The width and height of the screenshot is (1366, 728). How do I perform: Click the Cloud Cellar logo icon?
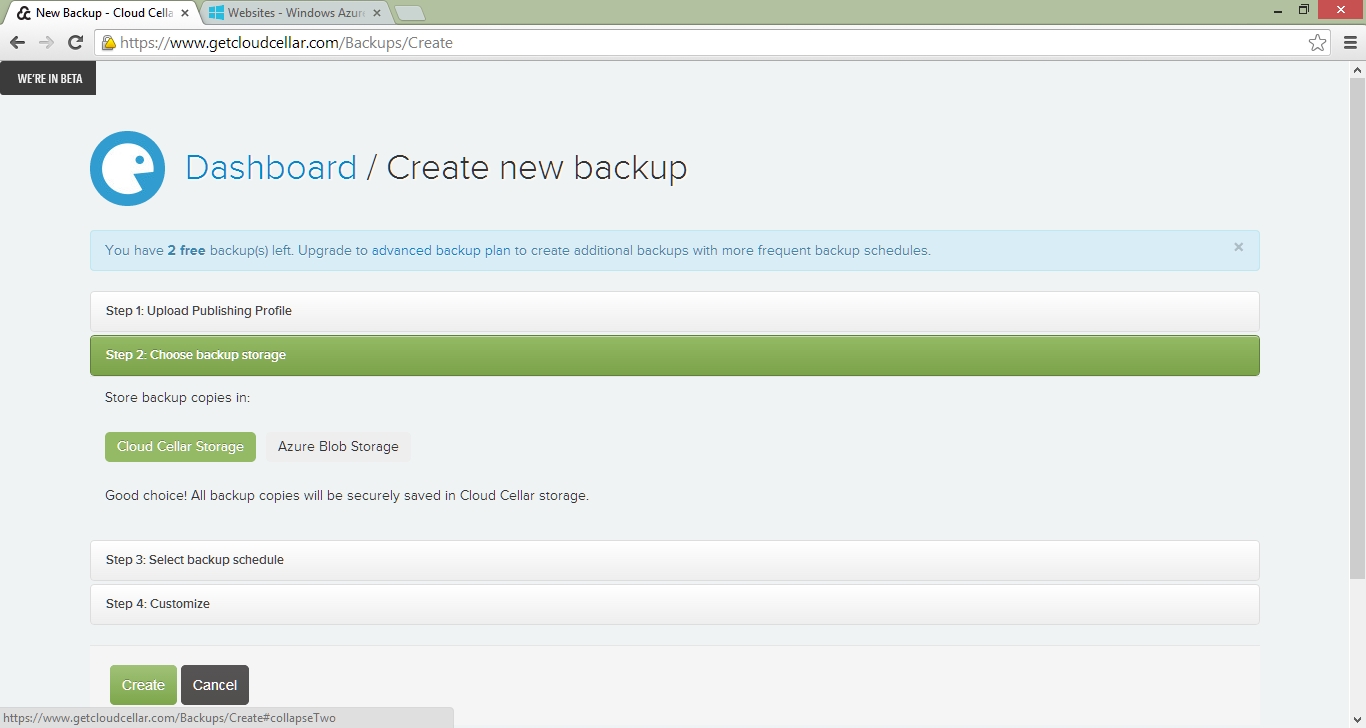[x=127, y=168]
